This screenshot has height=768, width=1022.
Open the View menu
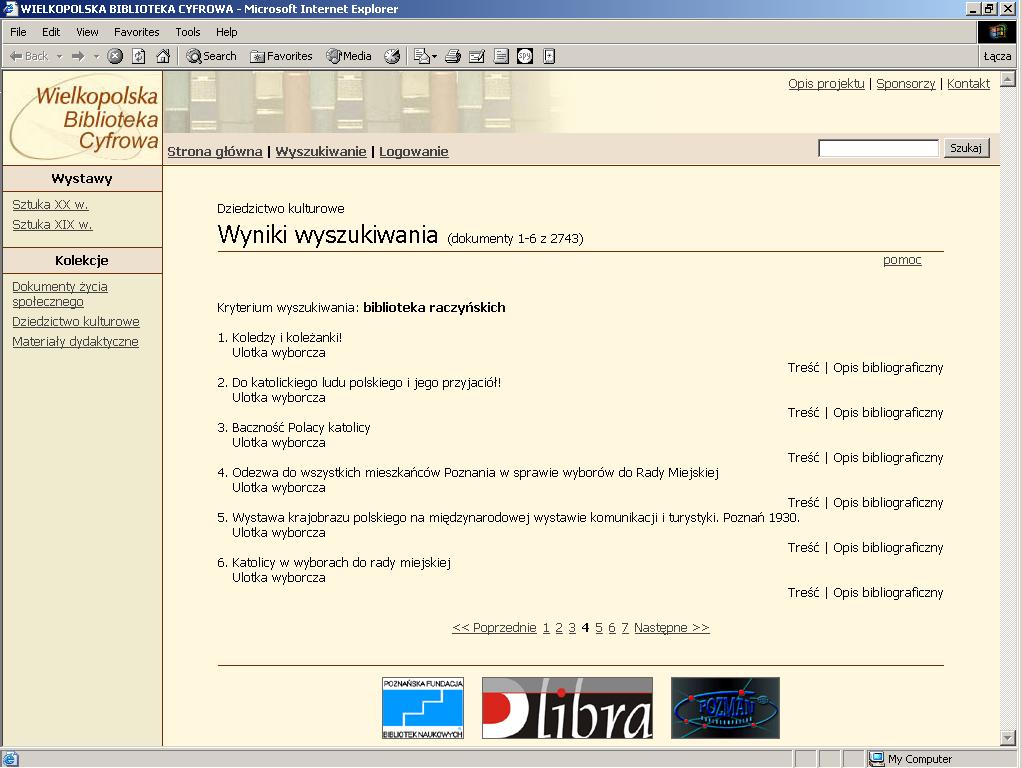(x=87, y=32)
